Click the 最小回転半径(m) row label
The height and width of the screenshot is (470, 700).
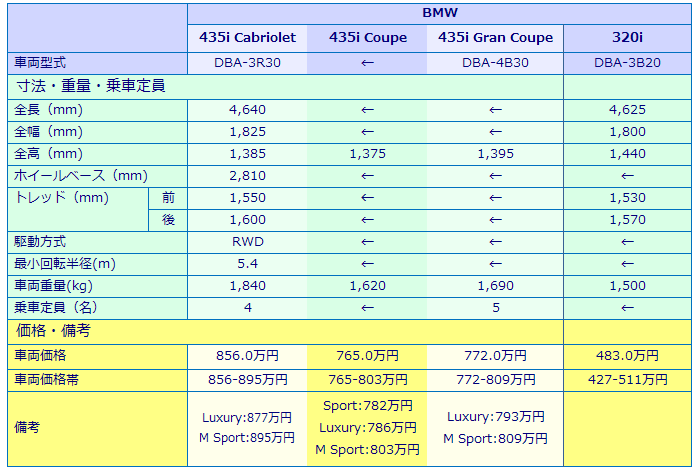click(97, 264)
